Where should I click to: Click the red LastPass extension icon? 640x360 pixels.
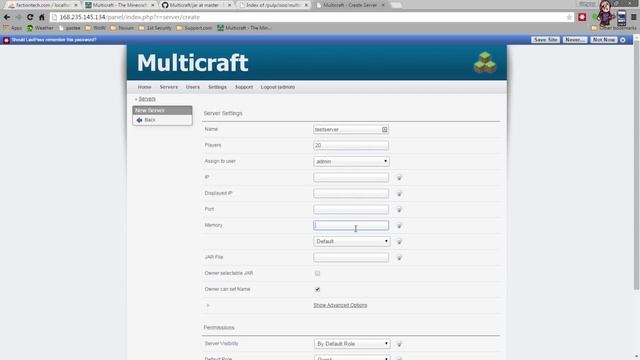tap(582, 17)
